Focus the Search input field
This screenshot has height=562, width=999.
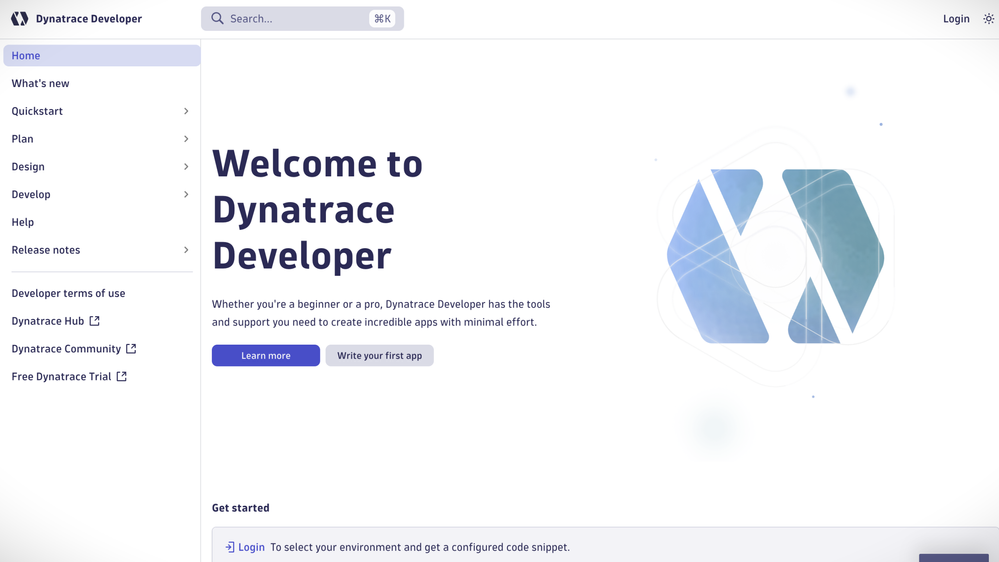pyautogui.click(x=290, y=19)
